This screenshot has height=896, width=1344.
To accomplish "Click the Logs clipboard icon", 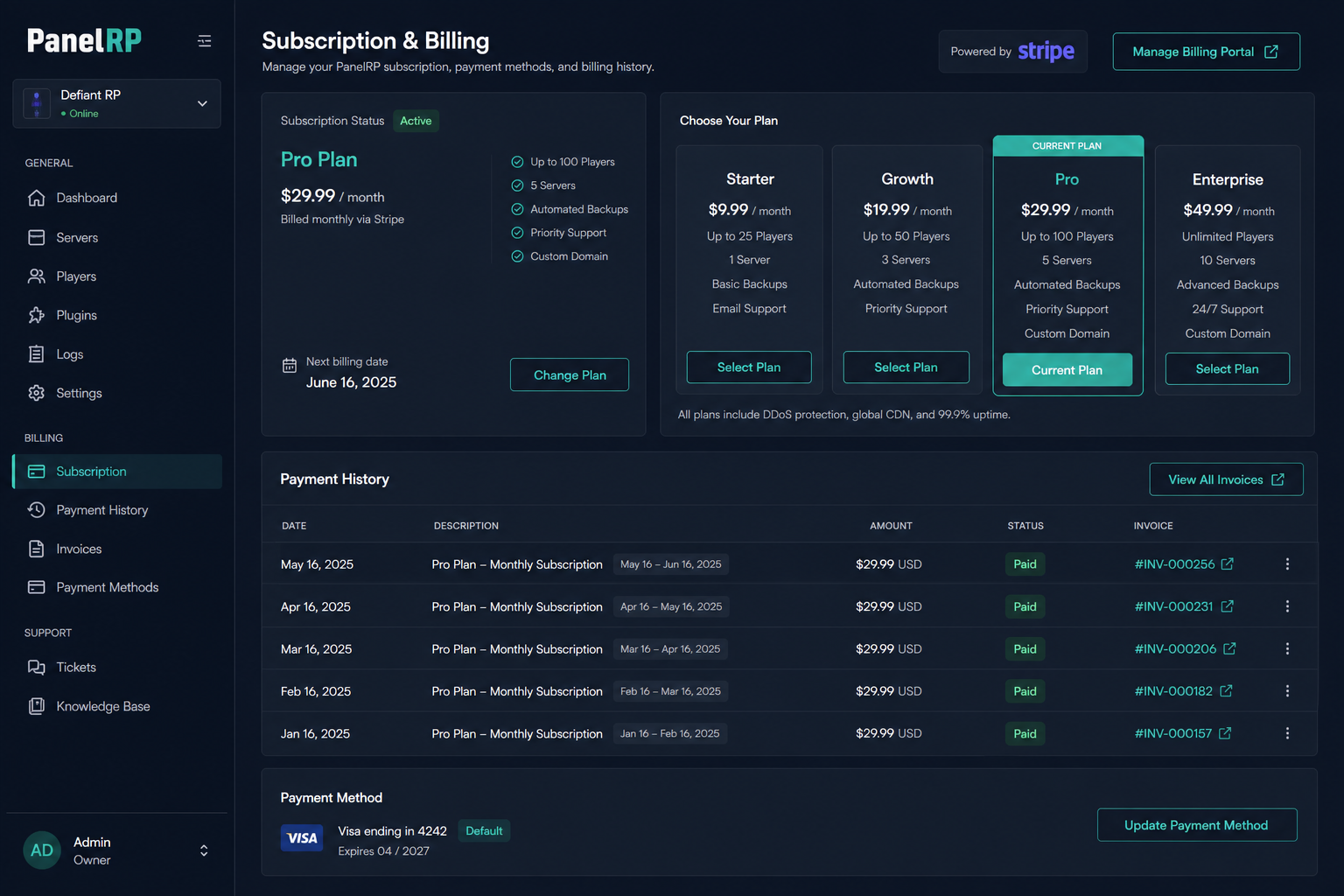I will (x=37, y=354).
